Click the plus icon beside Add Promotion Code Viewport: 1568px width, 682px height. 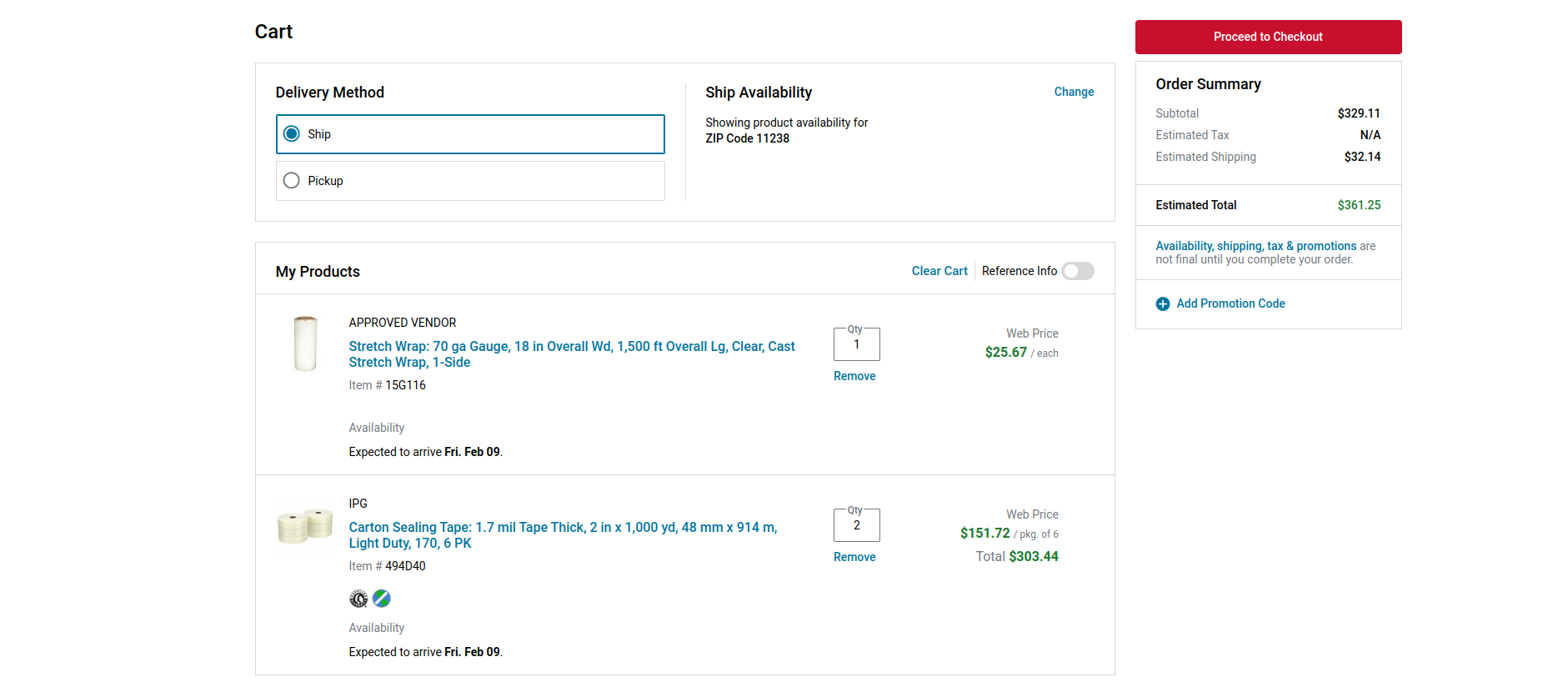1163,304
